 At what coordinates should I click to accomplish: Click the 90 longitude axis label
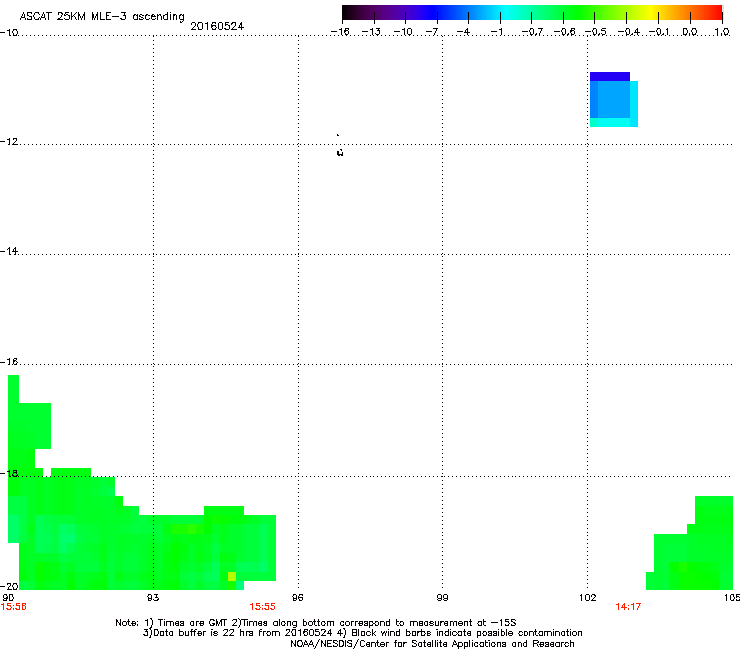tap(8, 598)
